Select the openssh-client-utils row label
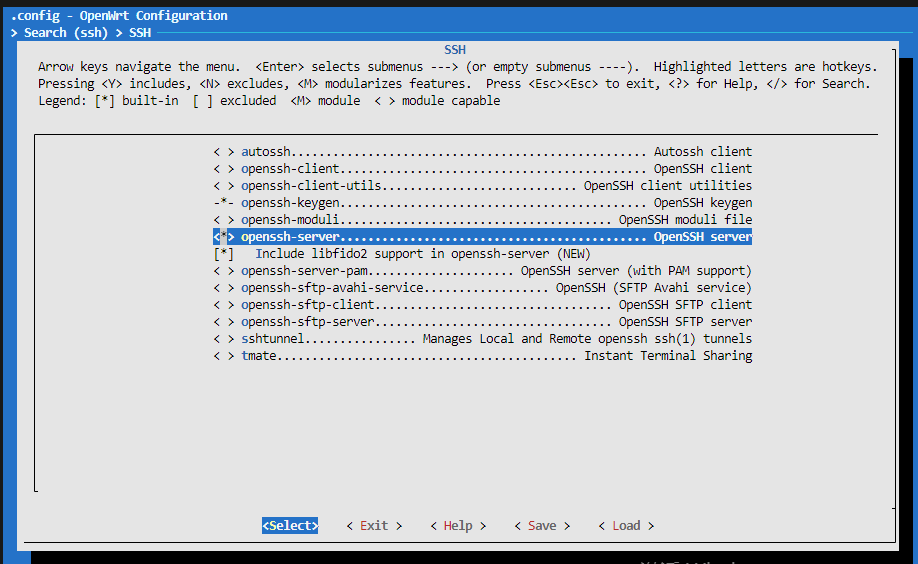 [x=311, y=186]
